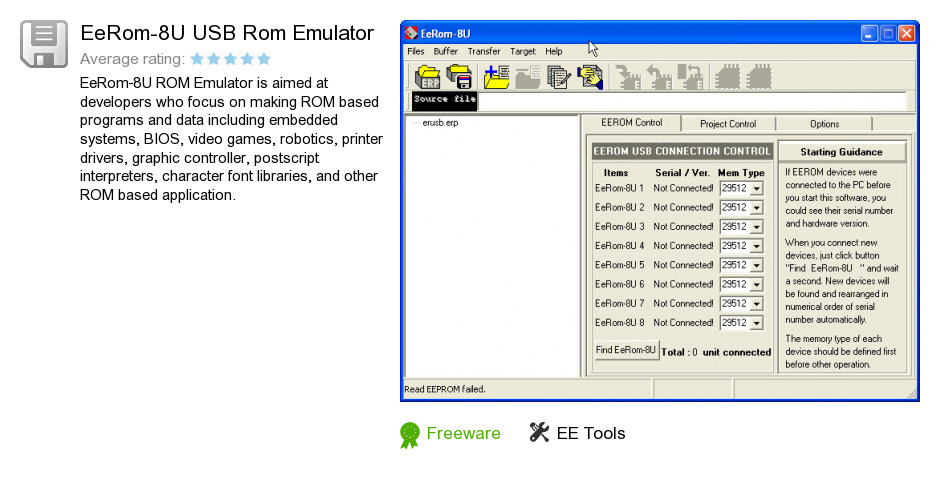Click the 'EeRom-8U 6' item label
Image resolution: width=940 pixels, height=479 pixels.
pos(619,284)
